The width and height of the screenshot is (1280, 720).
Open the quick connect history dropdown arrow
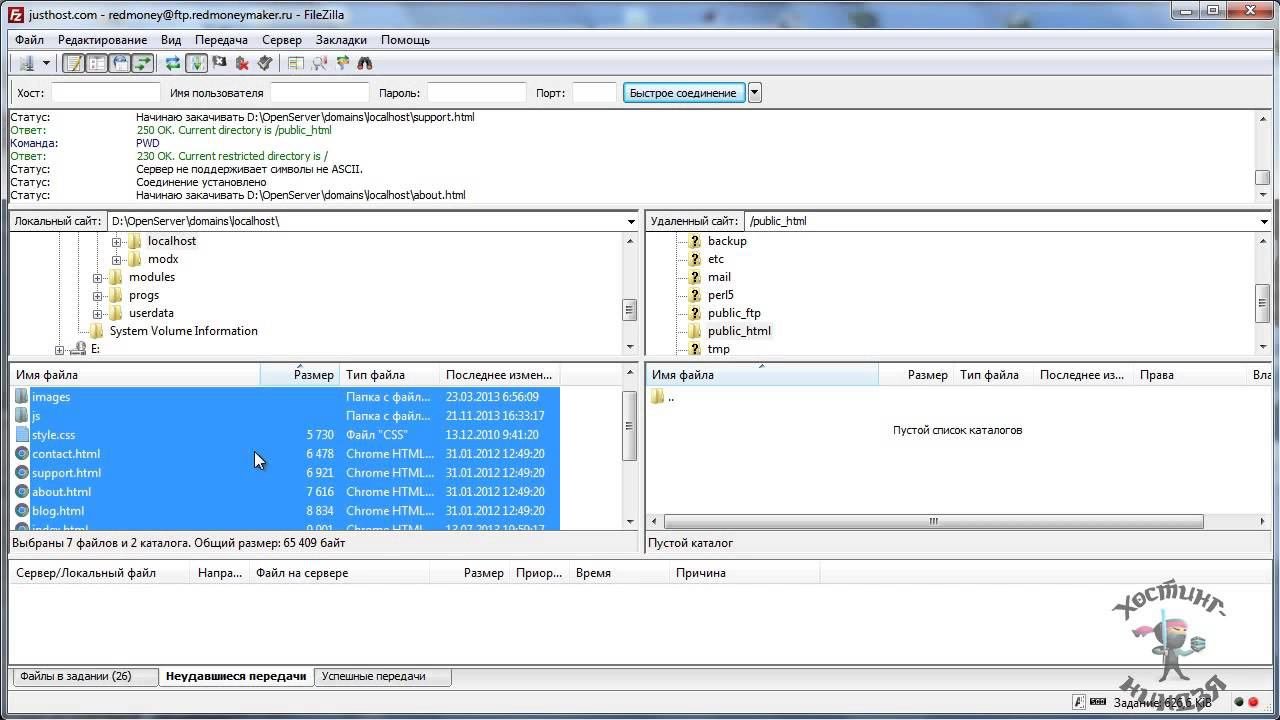point(755,93)
